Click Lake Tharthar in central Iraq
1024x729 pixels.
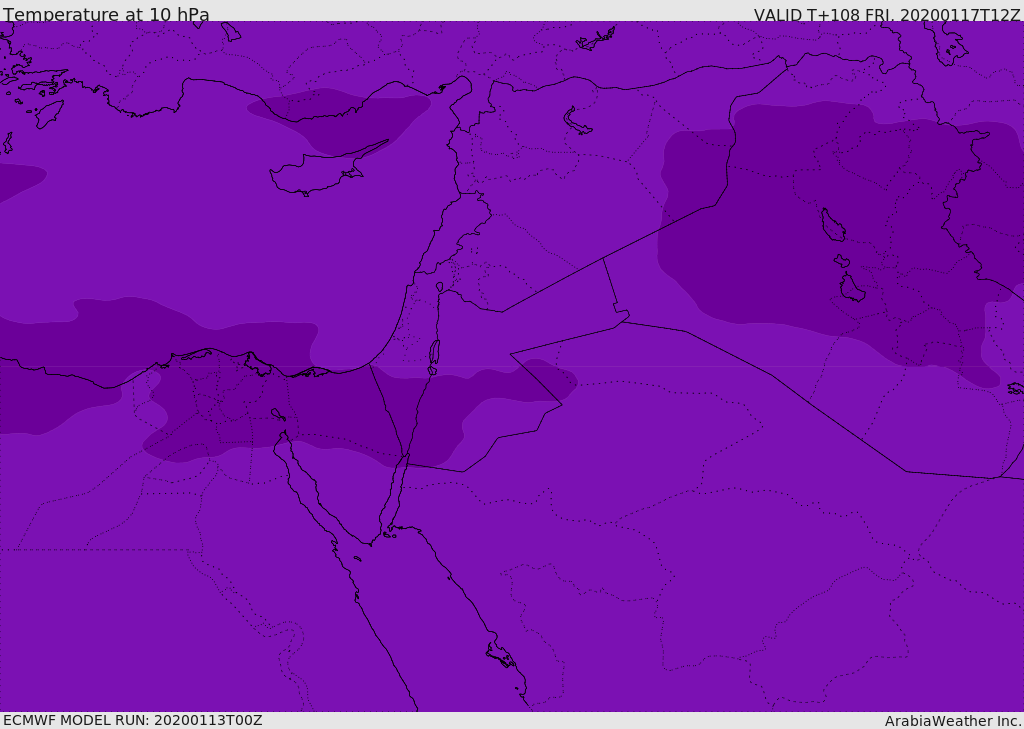click(832, 226)
